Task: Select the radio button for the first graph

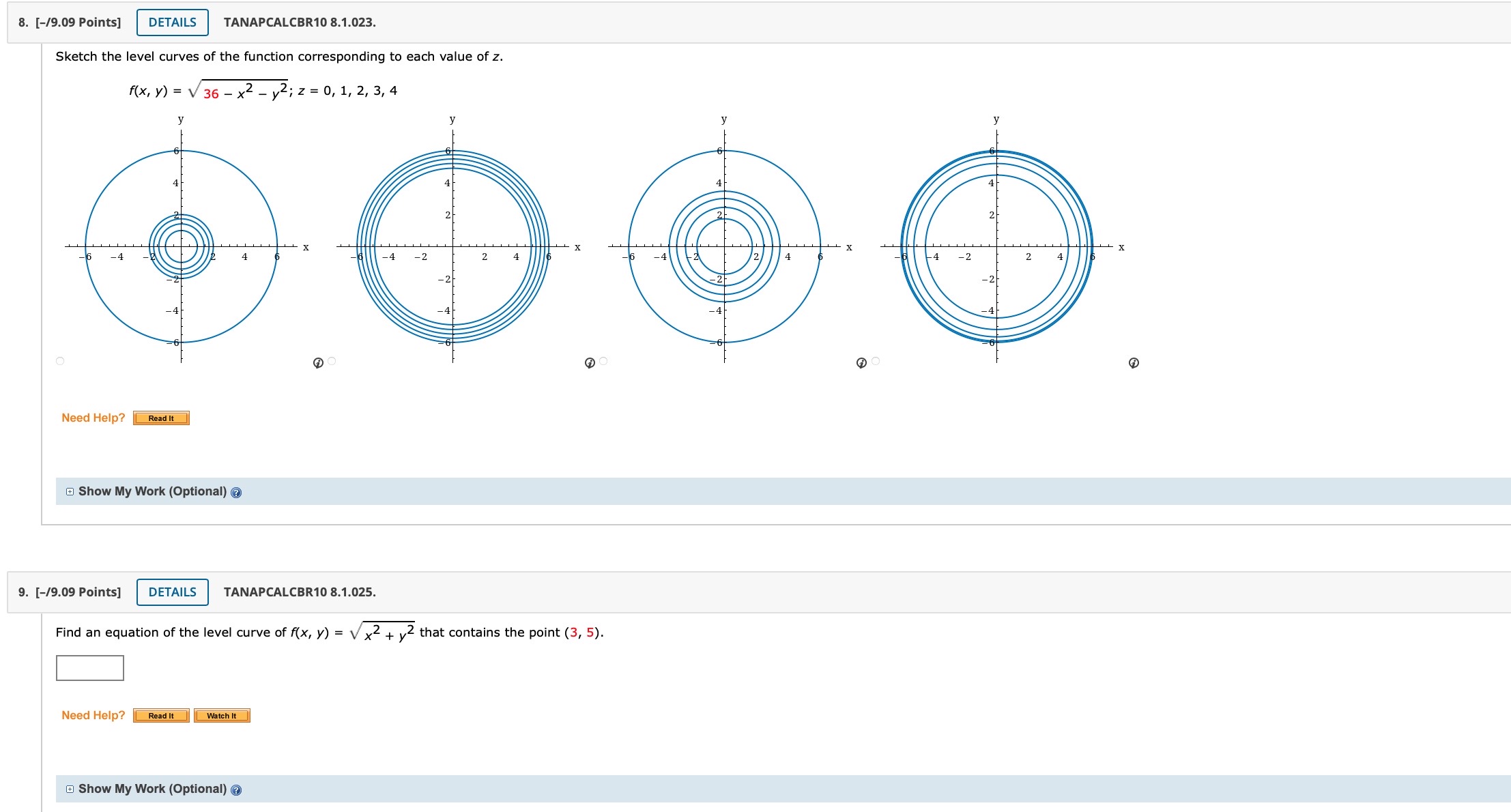Action: pos(61,362)
